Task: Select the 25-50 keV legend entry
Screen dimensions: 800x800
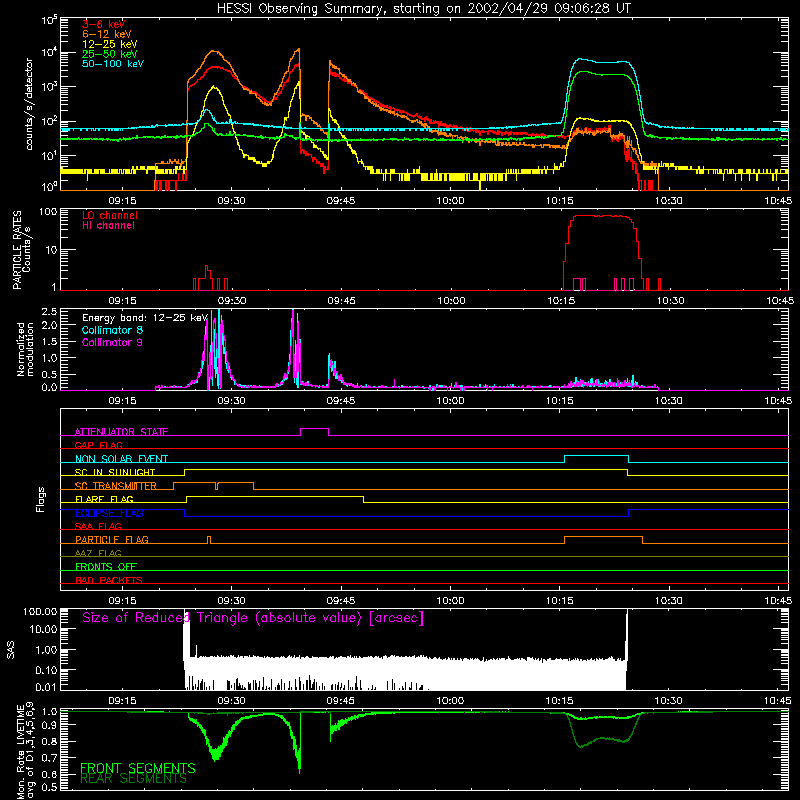Action: point(110,54)
